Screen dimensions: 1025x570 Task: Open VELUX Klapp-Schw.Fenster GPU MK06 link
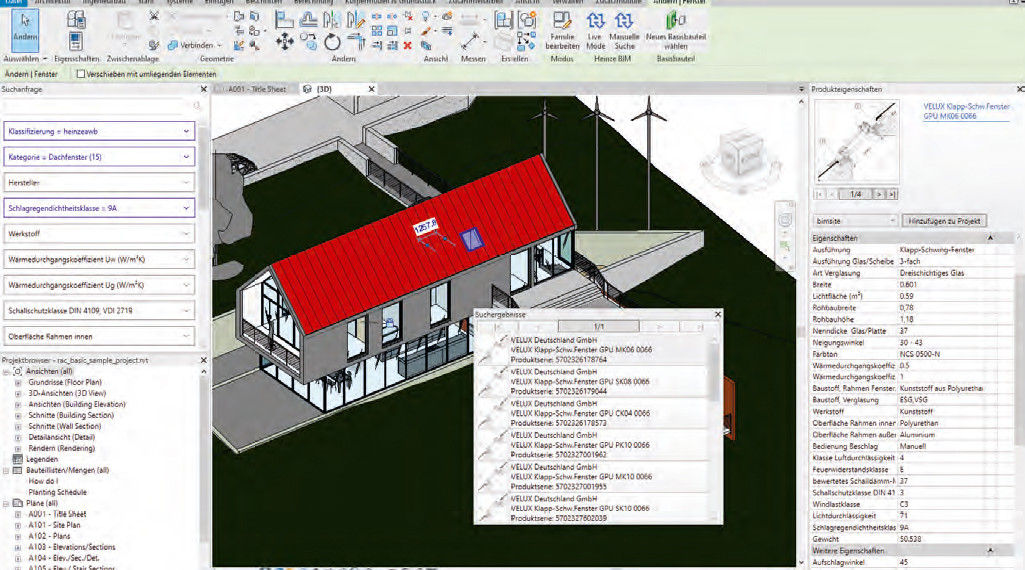[966, 111]
